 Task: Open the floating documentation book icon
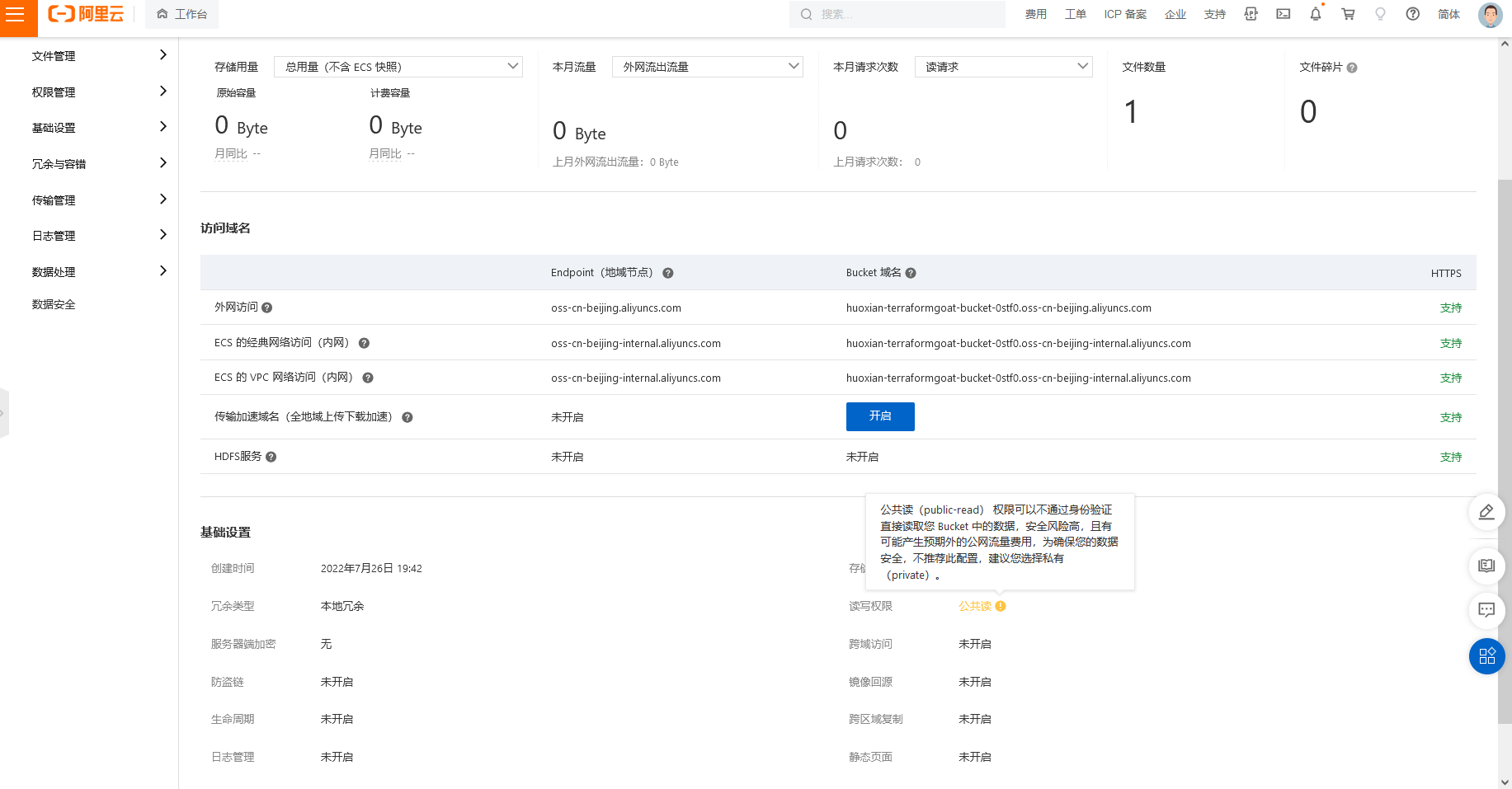tap(1486, 566)
